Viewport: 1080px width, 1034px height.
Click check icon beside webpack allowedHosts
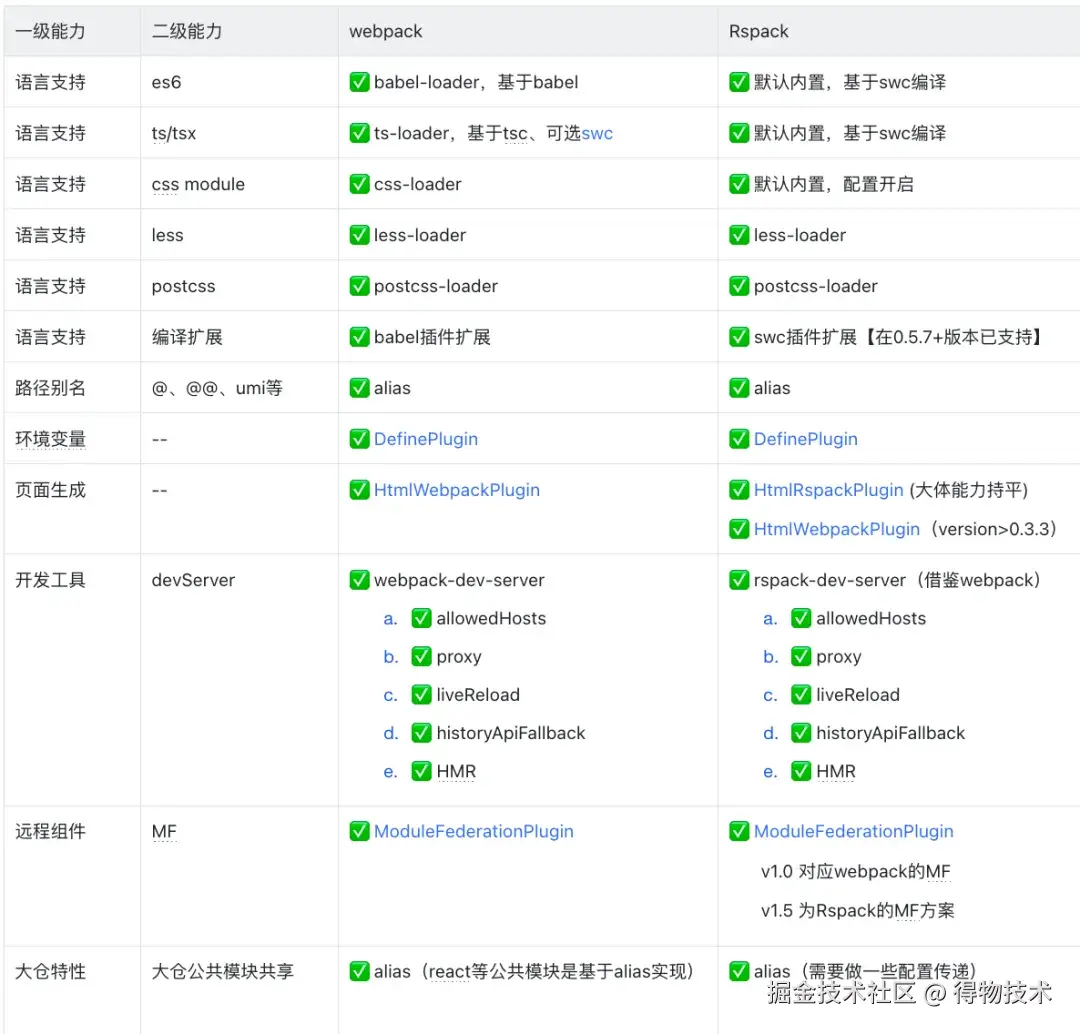click(x=422, y=618)
